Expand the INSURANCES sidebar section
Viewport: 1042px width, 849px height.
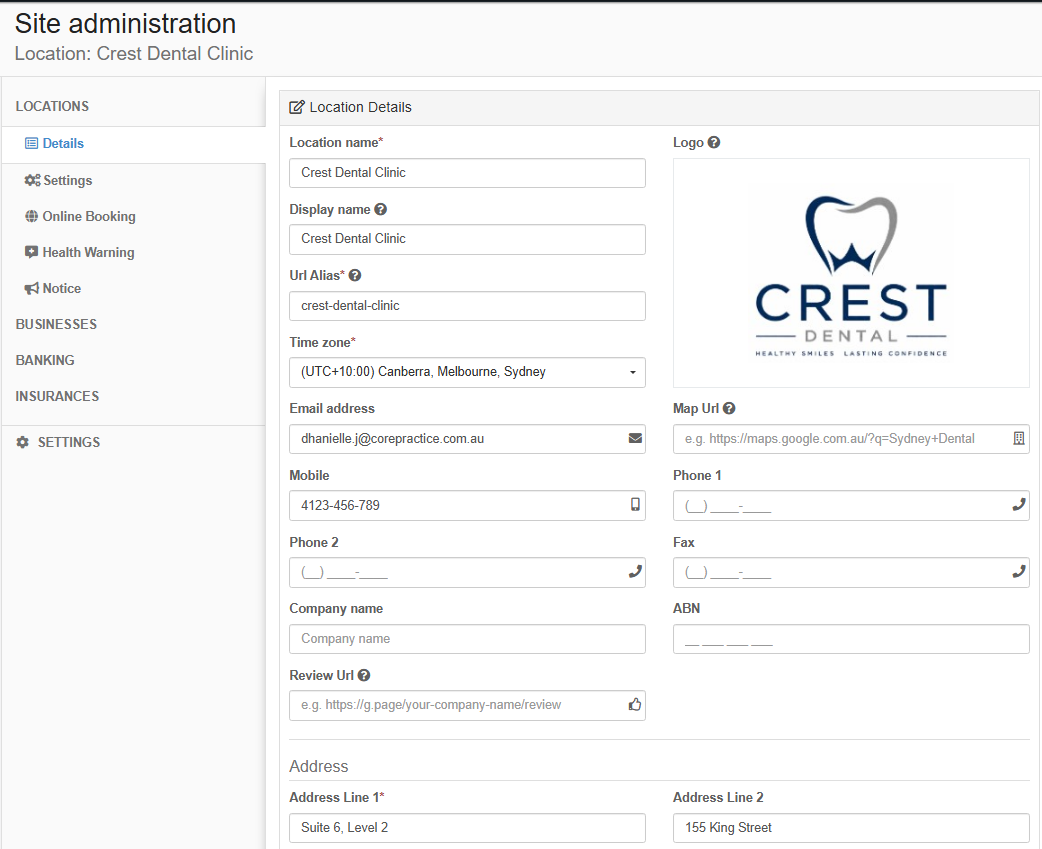(x=57, y=396)
